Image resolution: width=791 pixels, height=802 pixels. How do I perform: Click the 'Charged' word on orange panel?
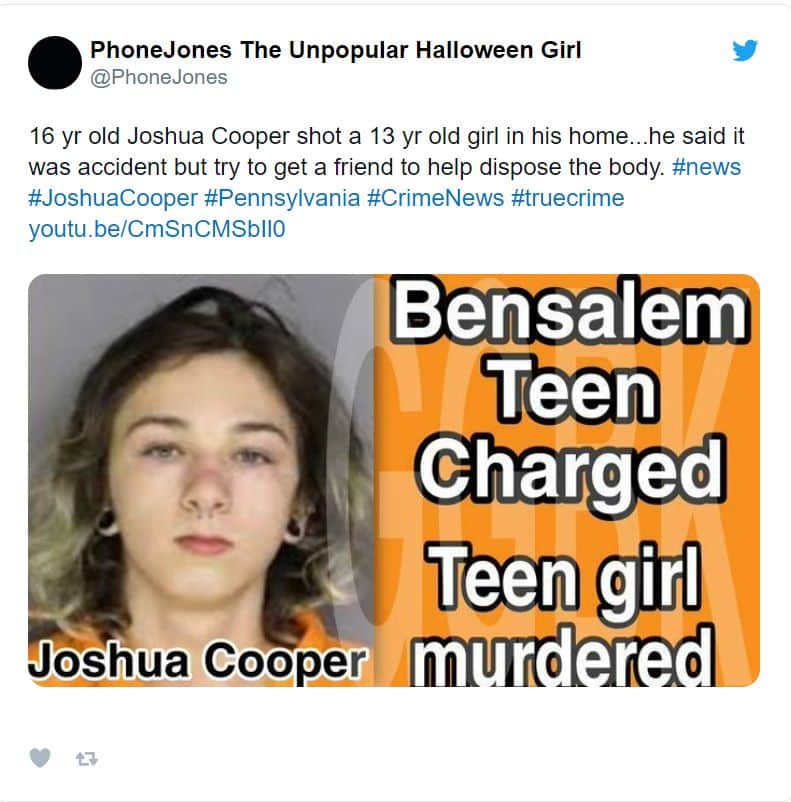pos(572,471)
